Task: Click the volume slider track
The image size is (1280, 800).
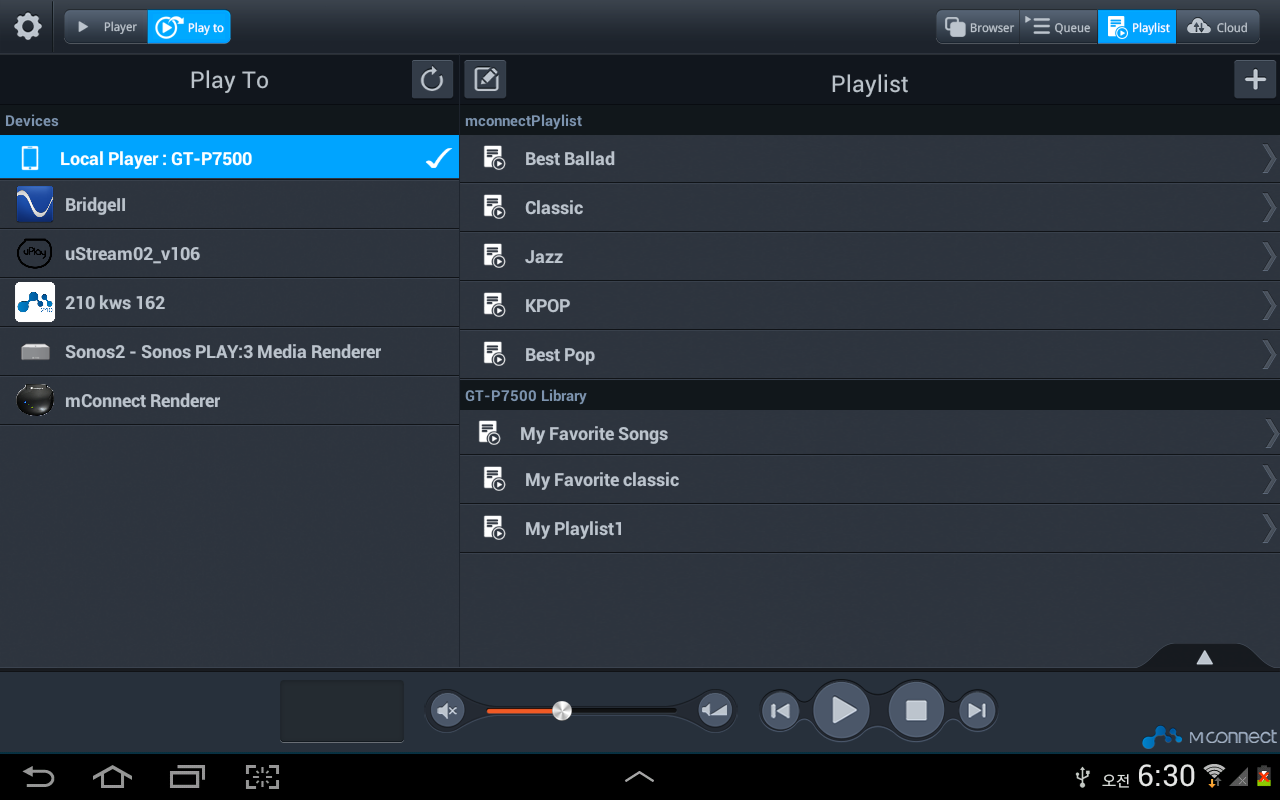Action: point(581,711)
